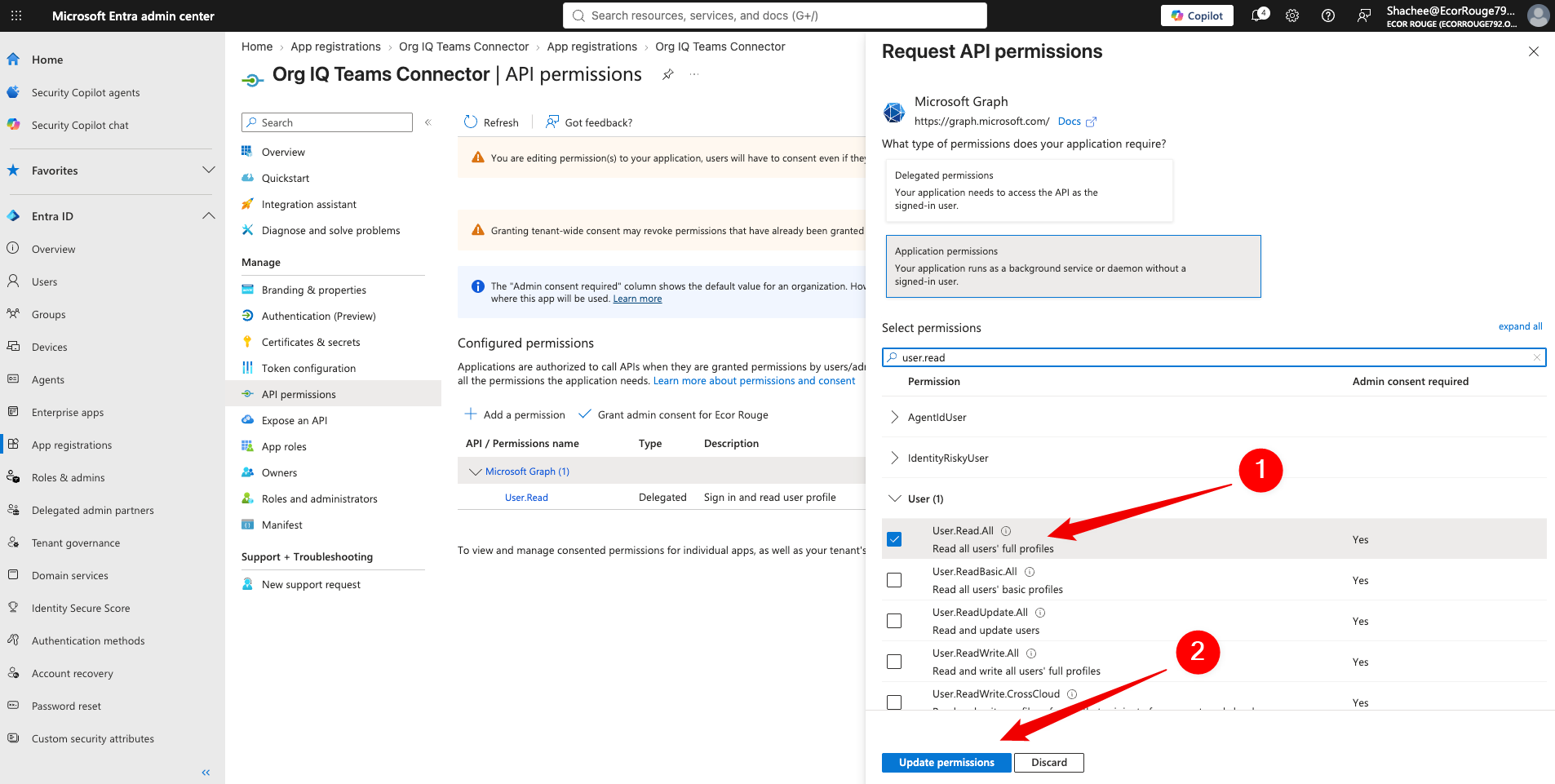Open the settings gear icon
Screen dimensions: 1555x784
1292,16
